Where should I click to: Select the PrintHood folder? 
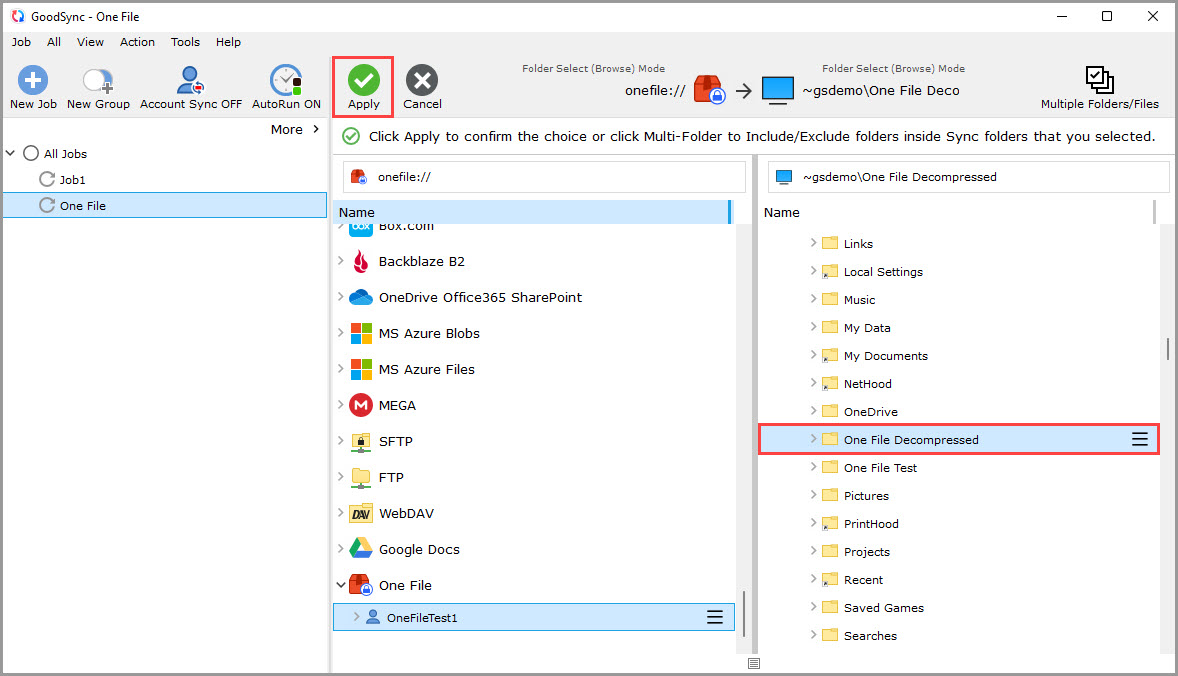click(871, 524)
